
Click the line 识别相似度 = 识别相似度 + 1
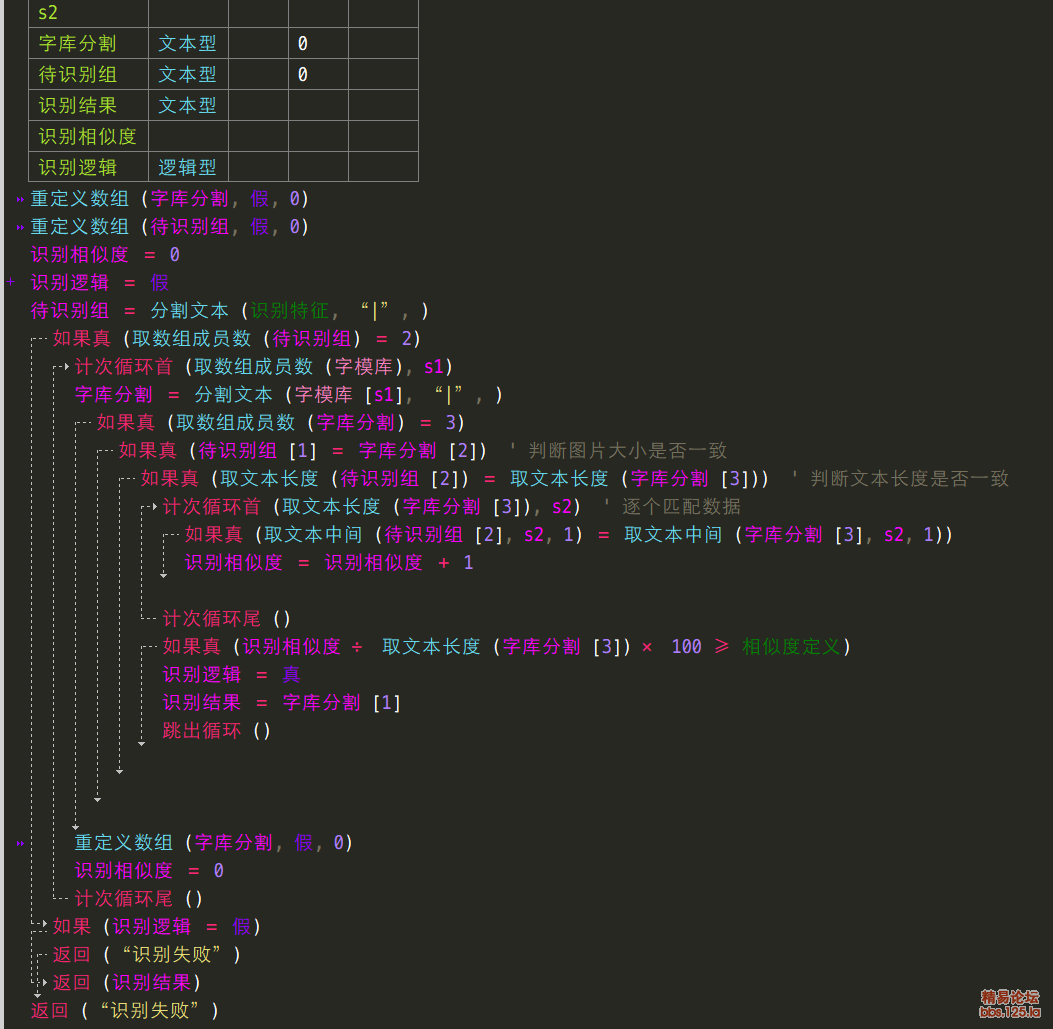329,563
